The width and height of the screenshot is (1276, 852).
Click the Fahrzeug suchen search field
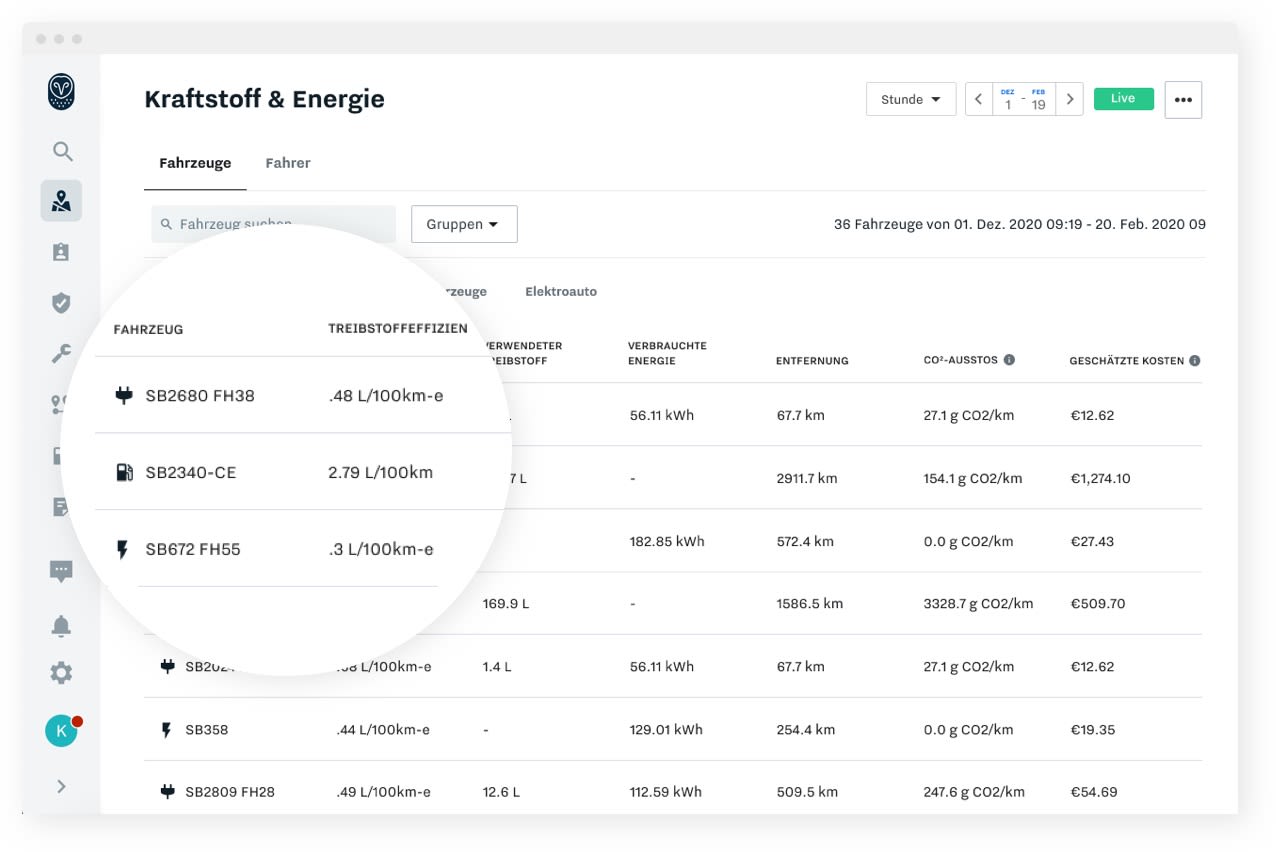coord(273,224)
